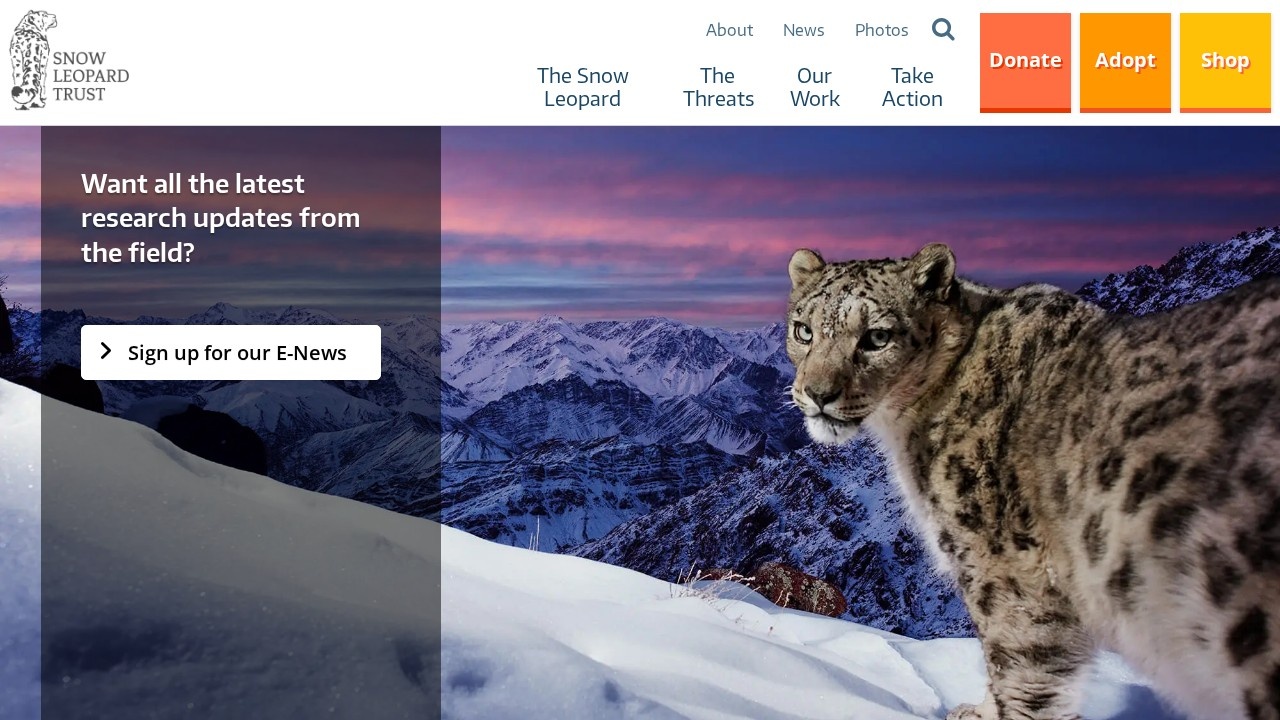Visit the Photos link in header
The width and height of the screenshot is (1280, 720).
[881, 30]
